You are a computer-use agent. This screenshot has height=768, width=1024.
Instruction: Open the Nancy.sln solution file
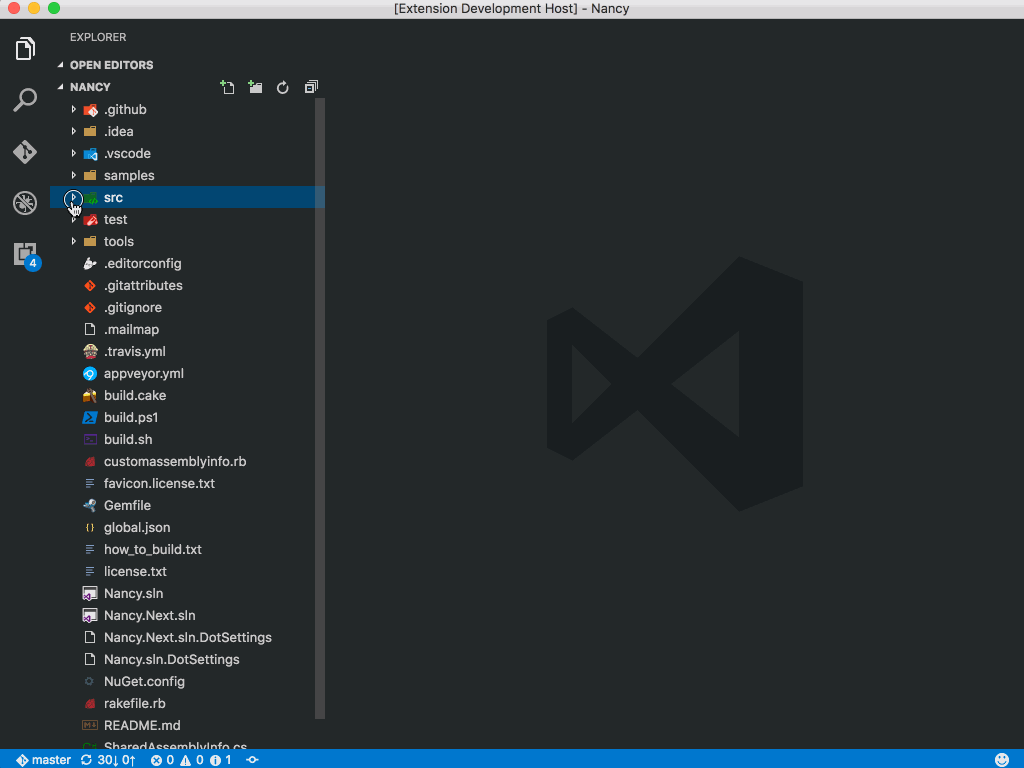(x=187, y=593)
